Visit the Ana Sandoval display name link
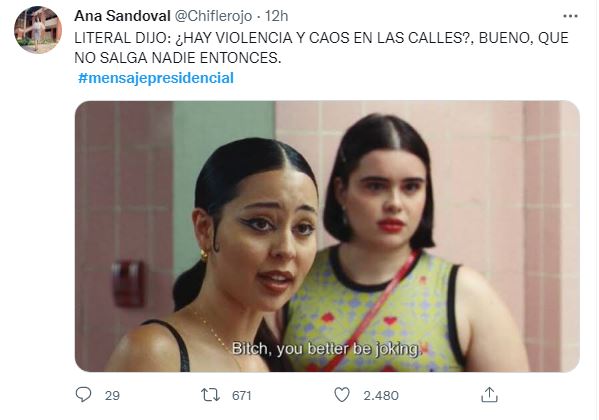 pos(122,16)
